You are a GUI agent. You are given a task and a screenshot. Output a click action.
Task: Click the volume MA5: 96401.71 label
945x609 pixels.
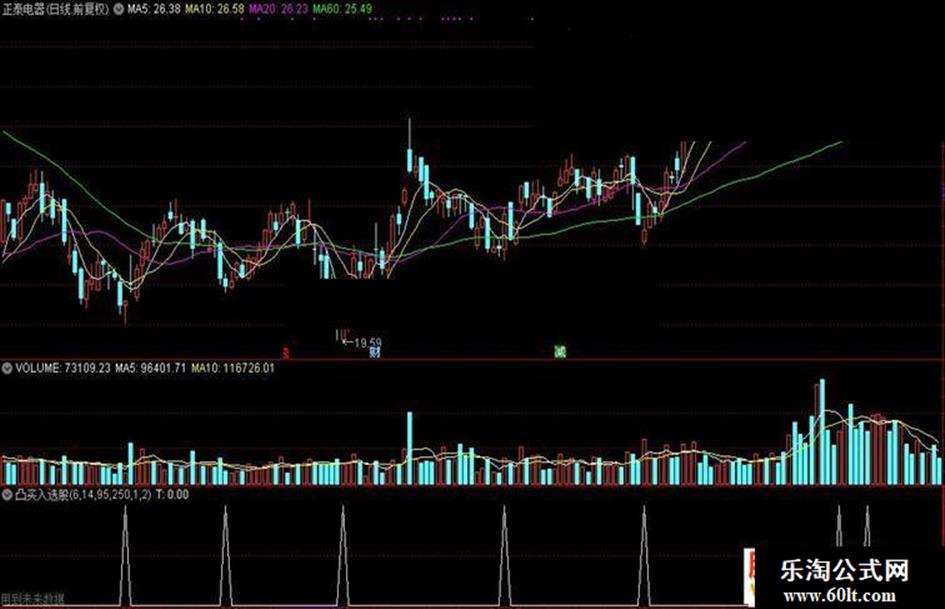click(x=151, y=368)
